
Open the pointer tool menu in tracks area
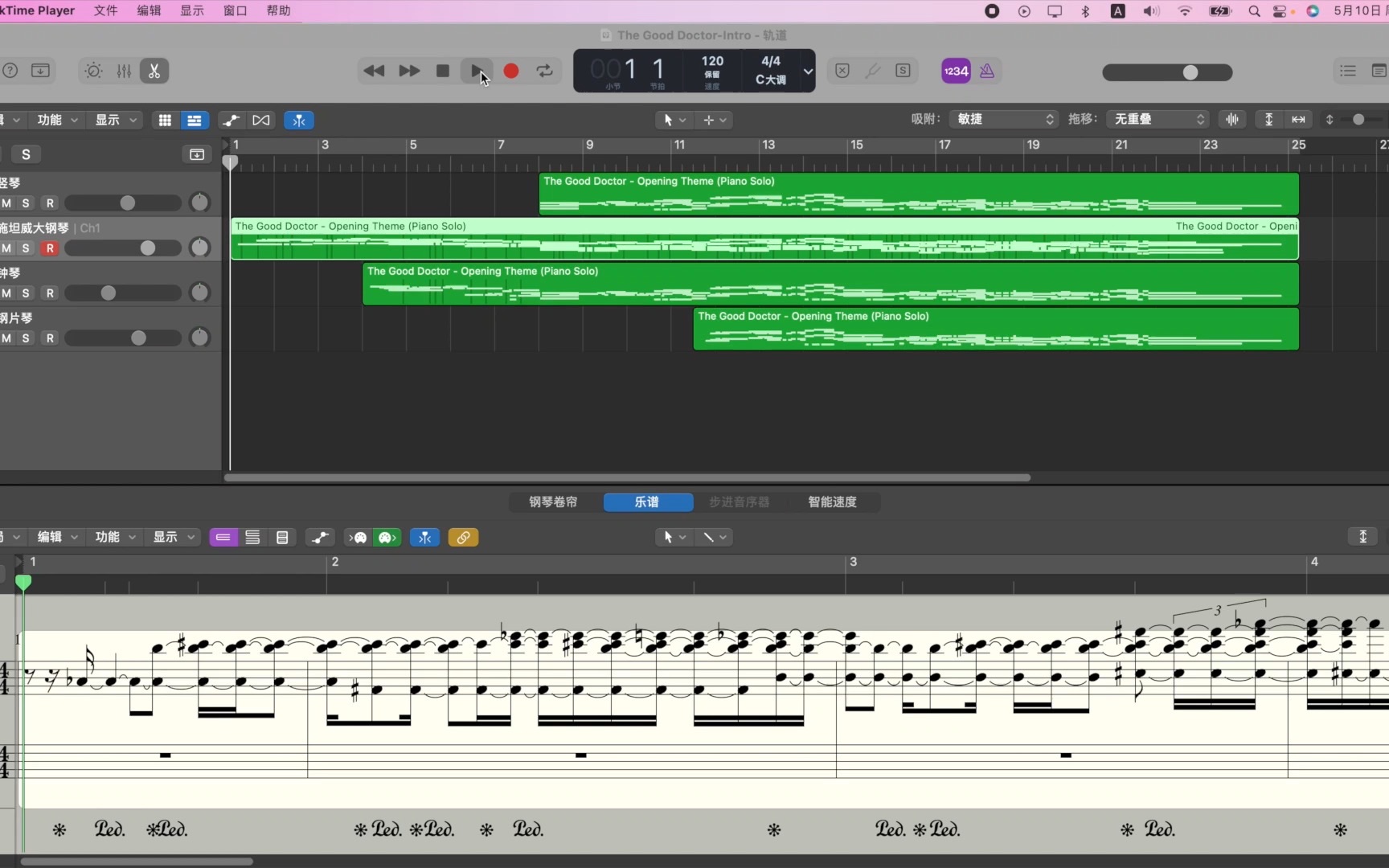pos(674,120)
